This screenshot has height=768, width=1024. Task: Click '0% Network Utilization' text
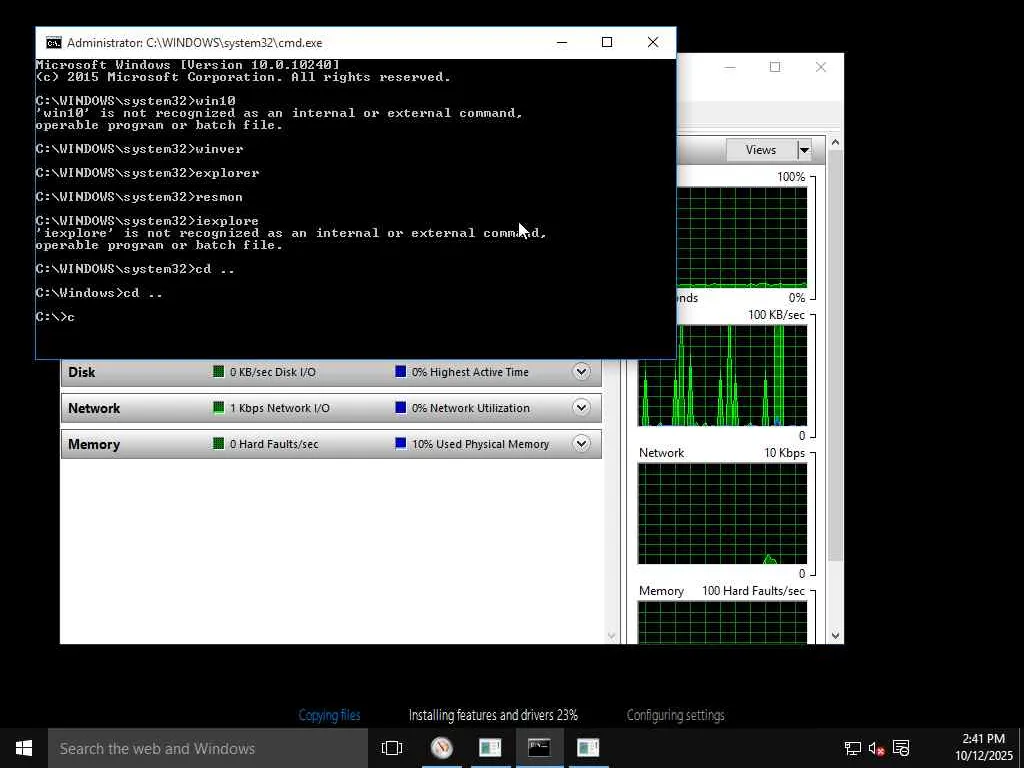(x=471, y=408)
